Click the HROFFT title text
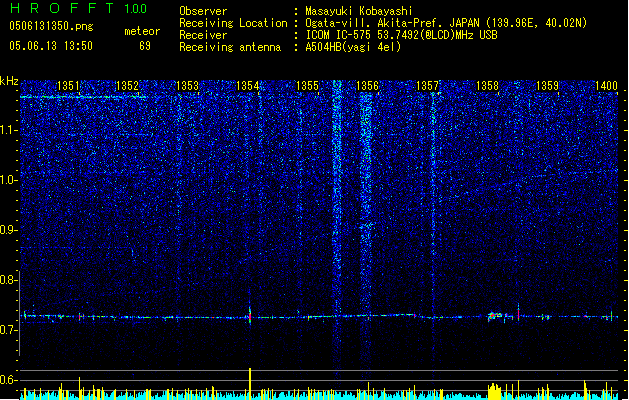629x400 pixels. [x=62, y=8]
